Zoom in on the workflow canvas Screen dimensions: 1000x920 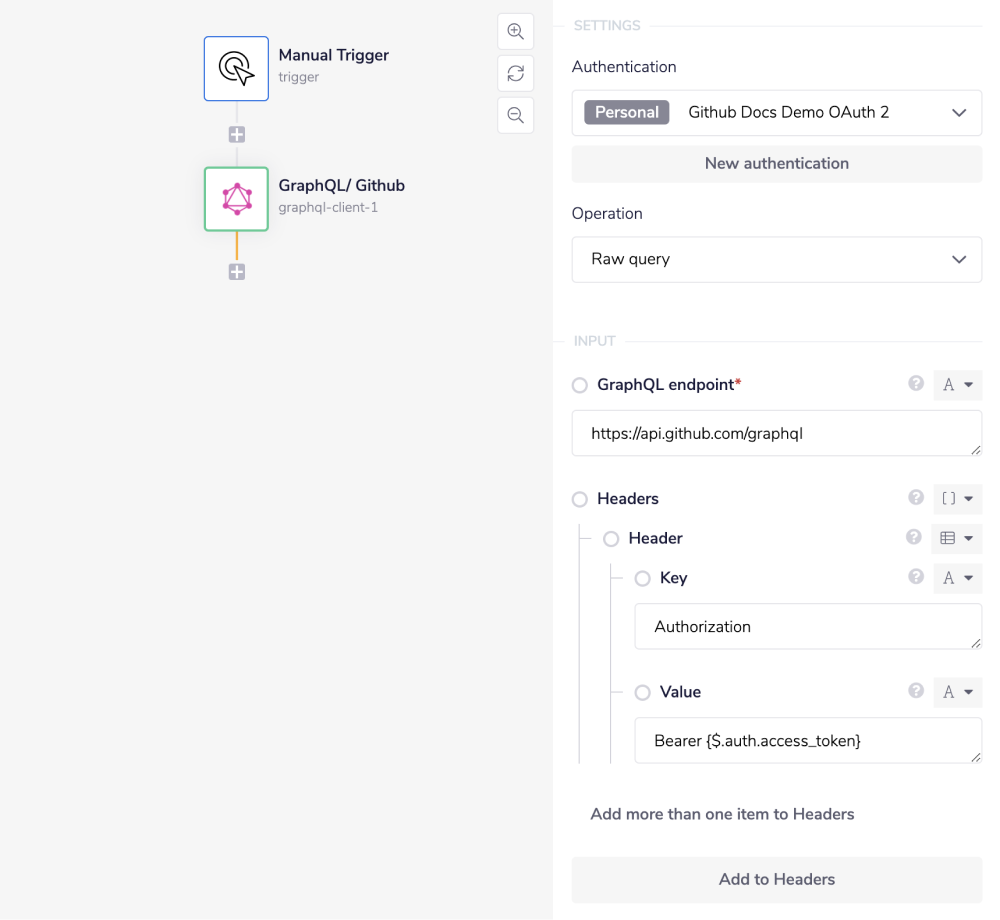(x=515, y=31)
